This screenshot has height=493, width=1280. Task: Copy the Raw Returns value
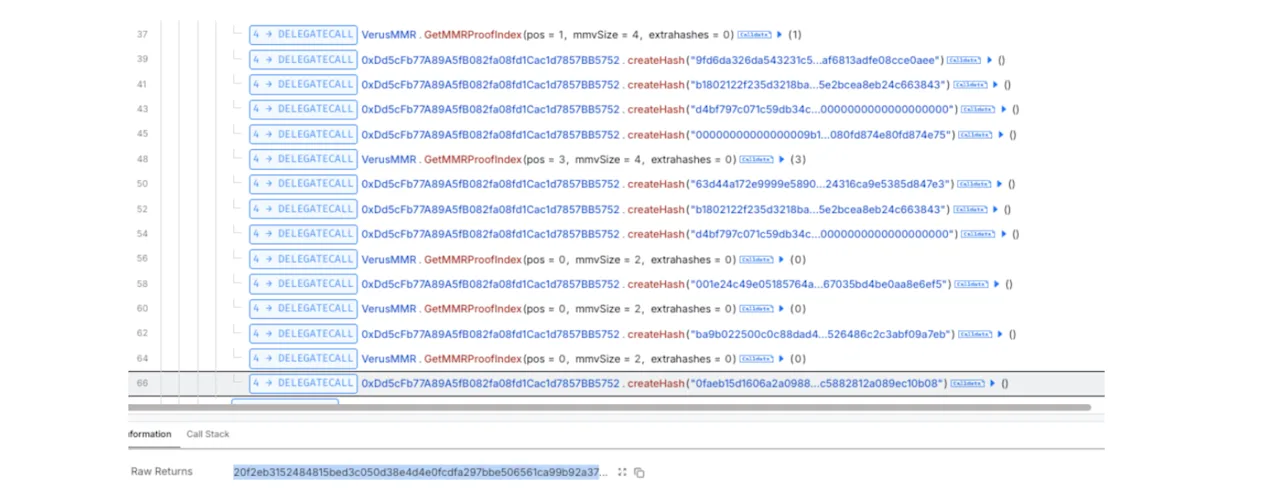point(640,472)
